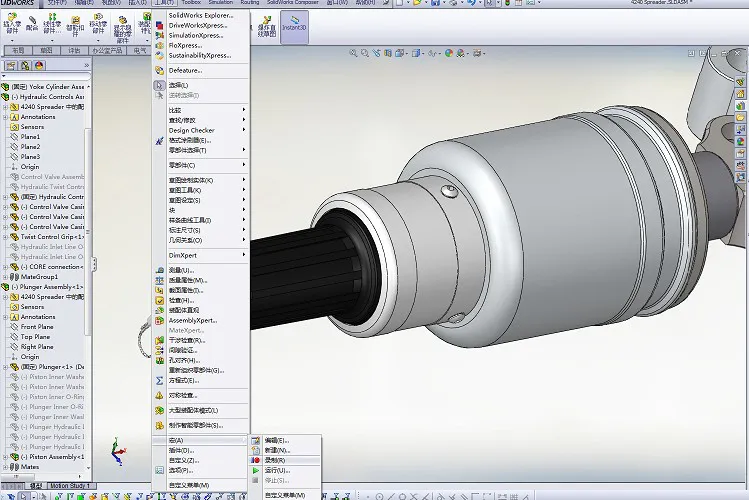
Task: Open dropdown arrow under Insert Components button
Action: pyautogui.click(x=12, y=41)
